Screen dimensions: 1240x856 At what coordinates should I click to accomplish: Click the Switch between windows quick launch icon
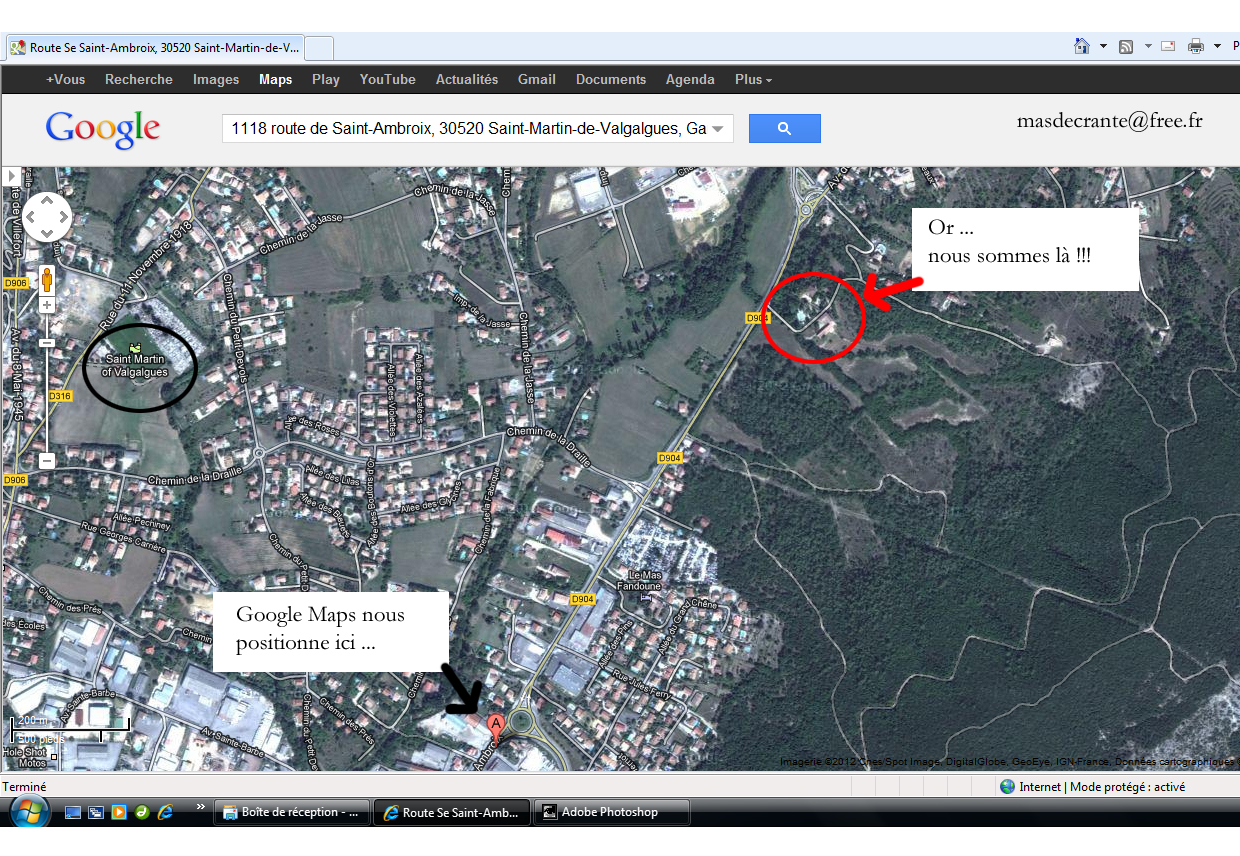[x=96, y=812]
